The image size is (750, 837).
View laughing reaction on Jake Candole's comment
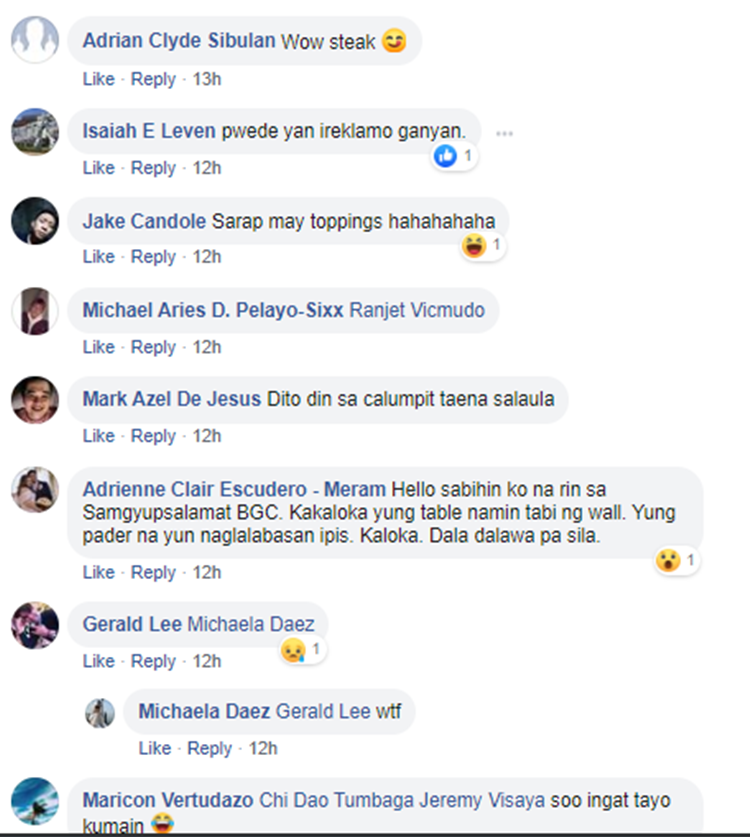pos(483,246)
